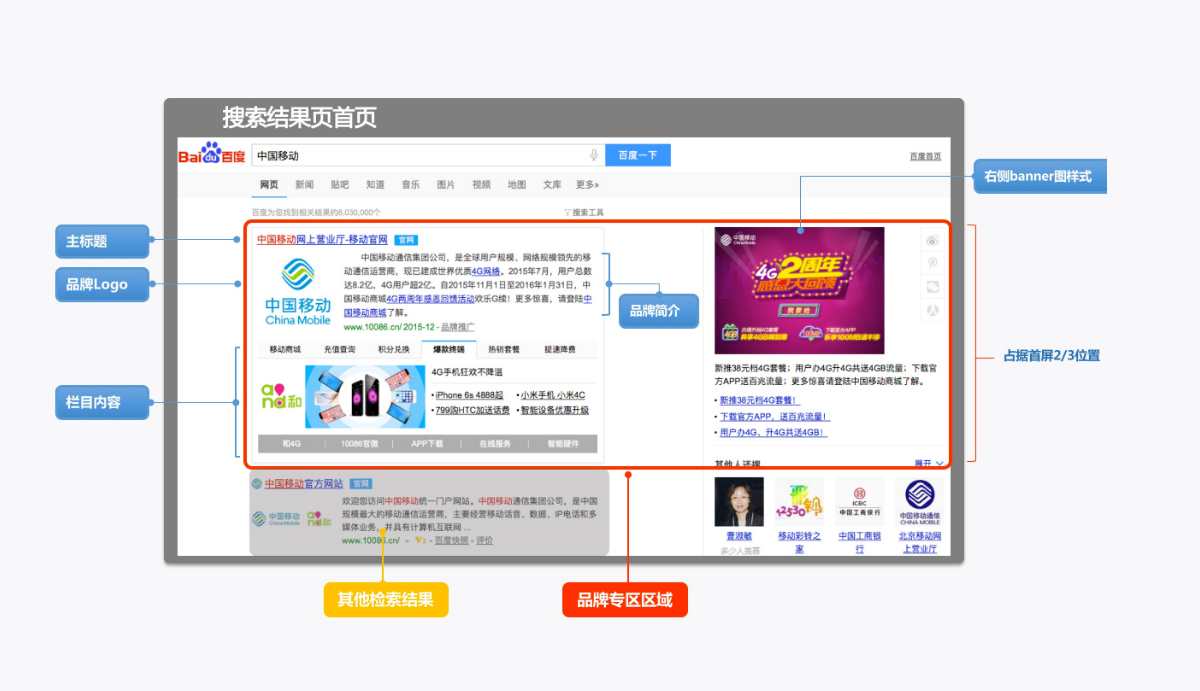Click the blue 官网 badge beside main title
Viewport: 1200px width, 691px height.
pos(405,240)
